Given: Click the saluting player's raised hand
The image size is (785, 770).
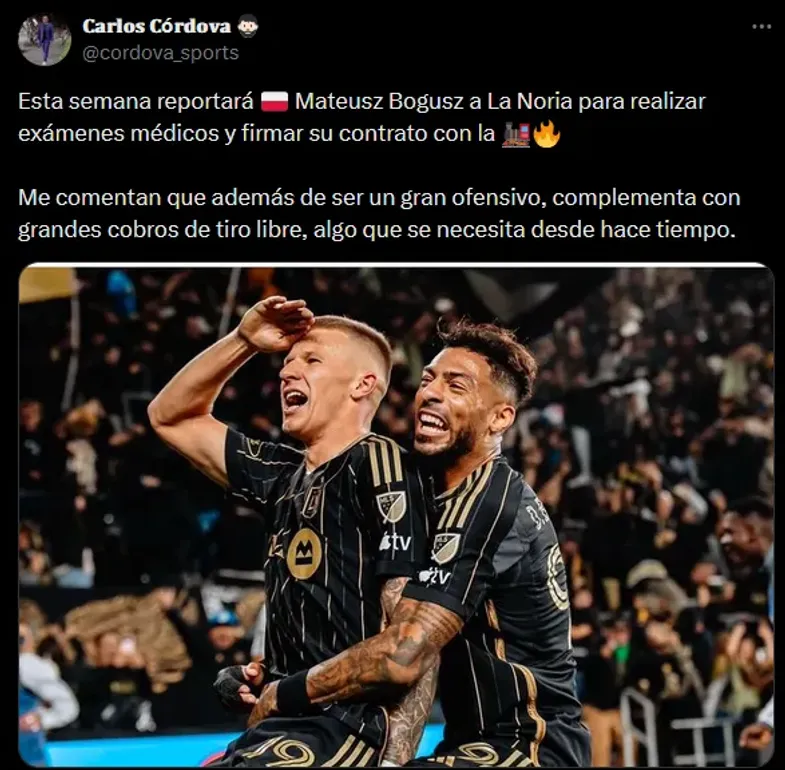Looking at the screenshot, I should pyautogui.click(x=275, y=324).
